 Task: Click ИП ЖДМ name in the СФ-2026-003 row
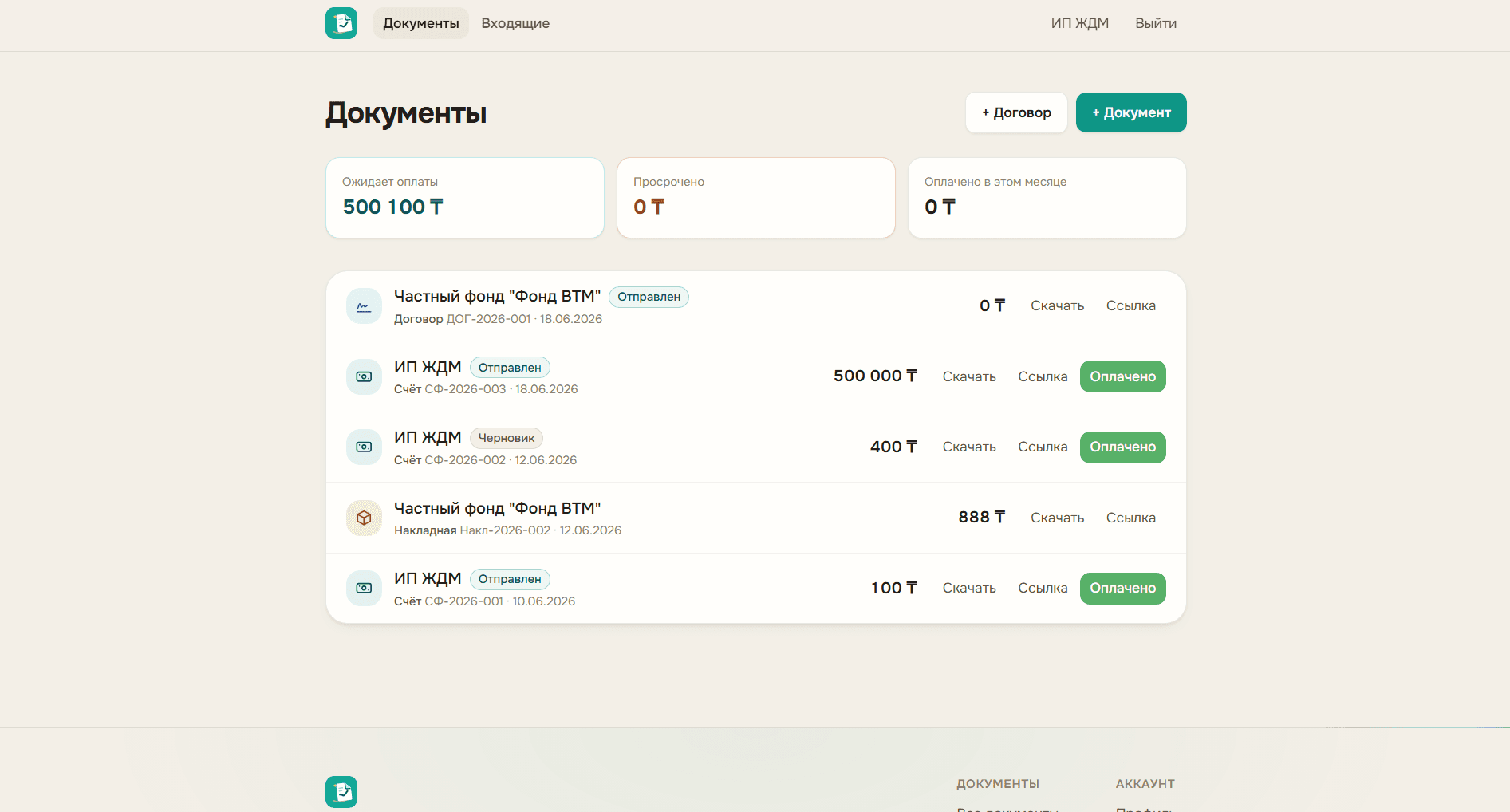428,368
